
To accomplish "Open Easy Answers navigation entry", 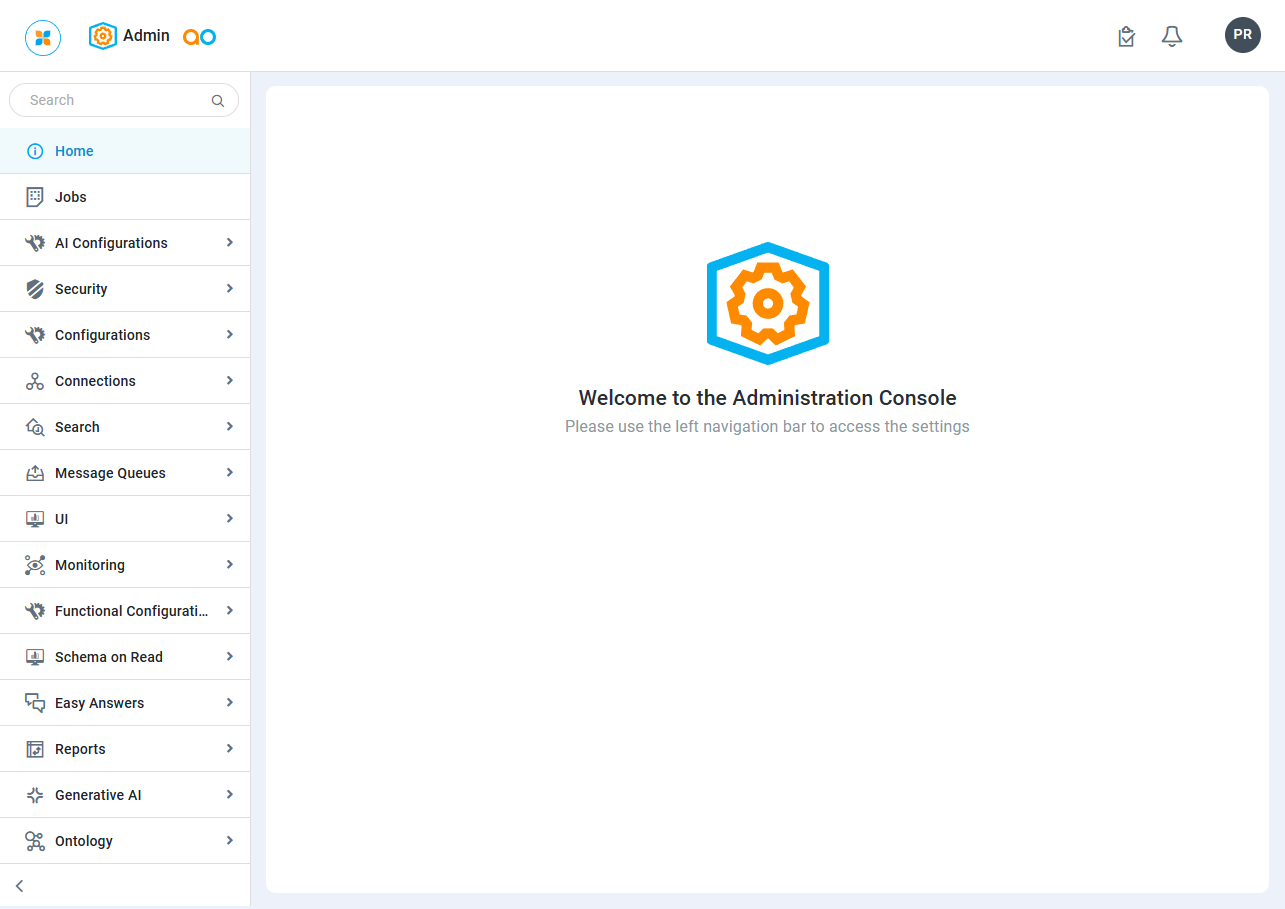I will click(x=99, y=703).
